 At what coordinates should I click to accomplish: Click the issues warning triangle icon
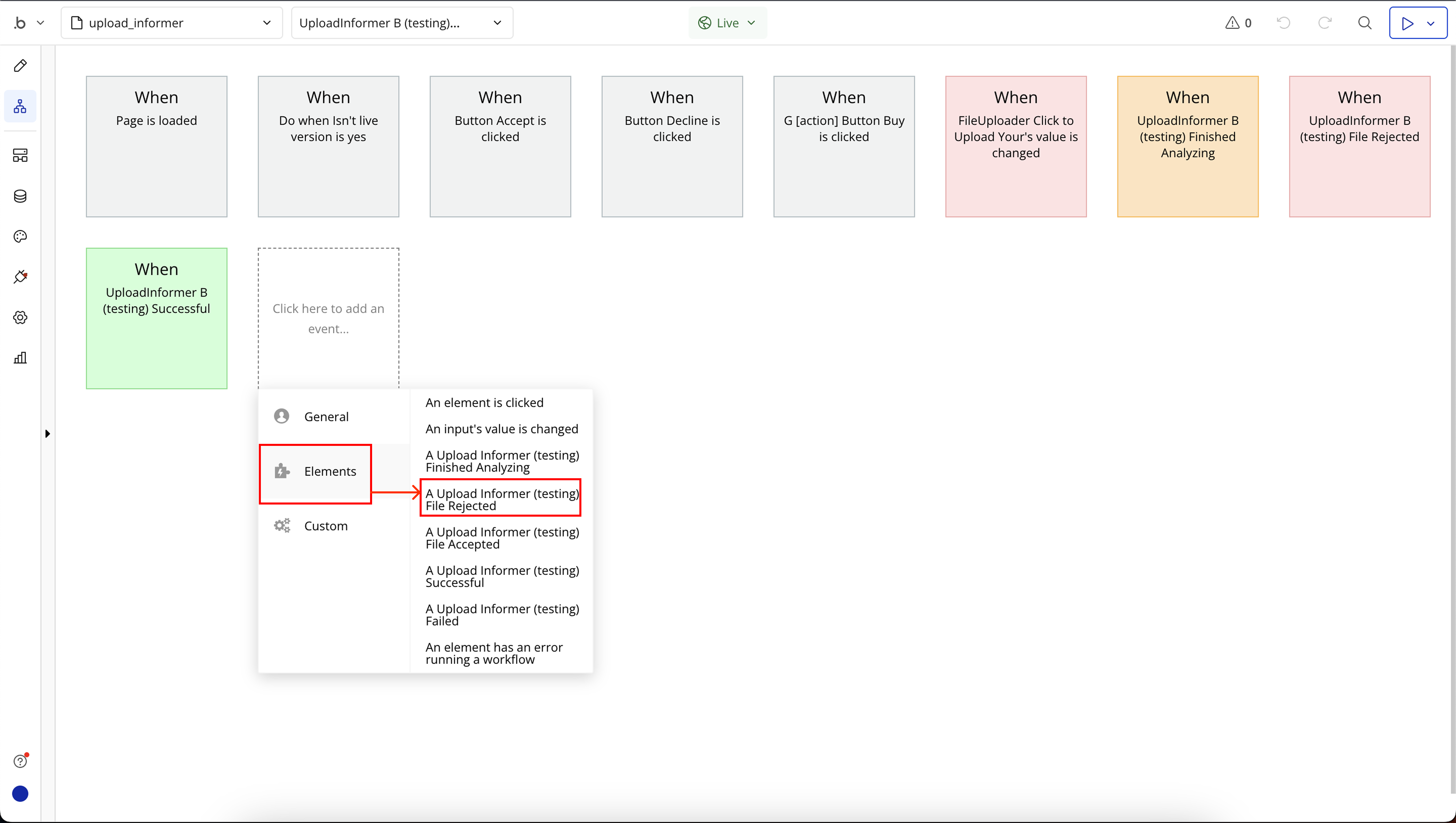point(1232,23)
